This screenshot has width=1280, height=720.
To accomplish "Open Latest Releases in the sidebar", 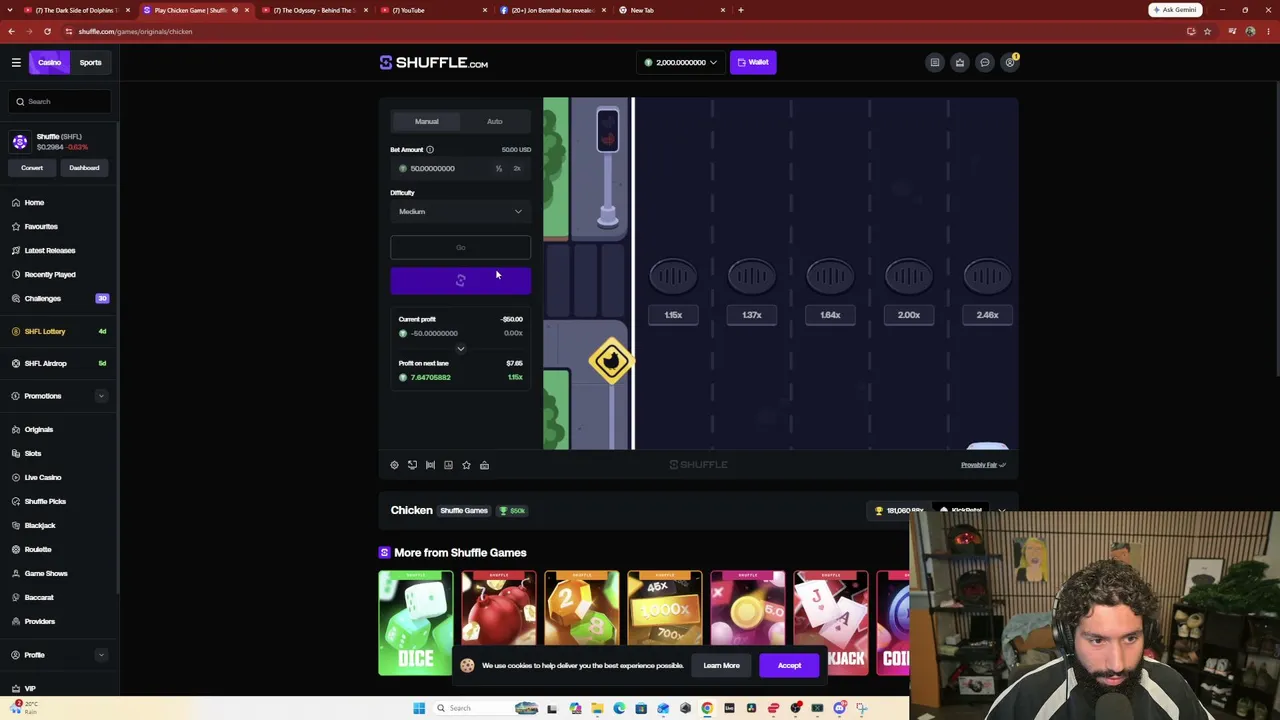I will pos(50,250).
